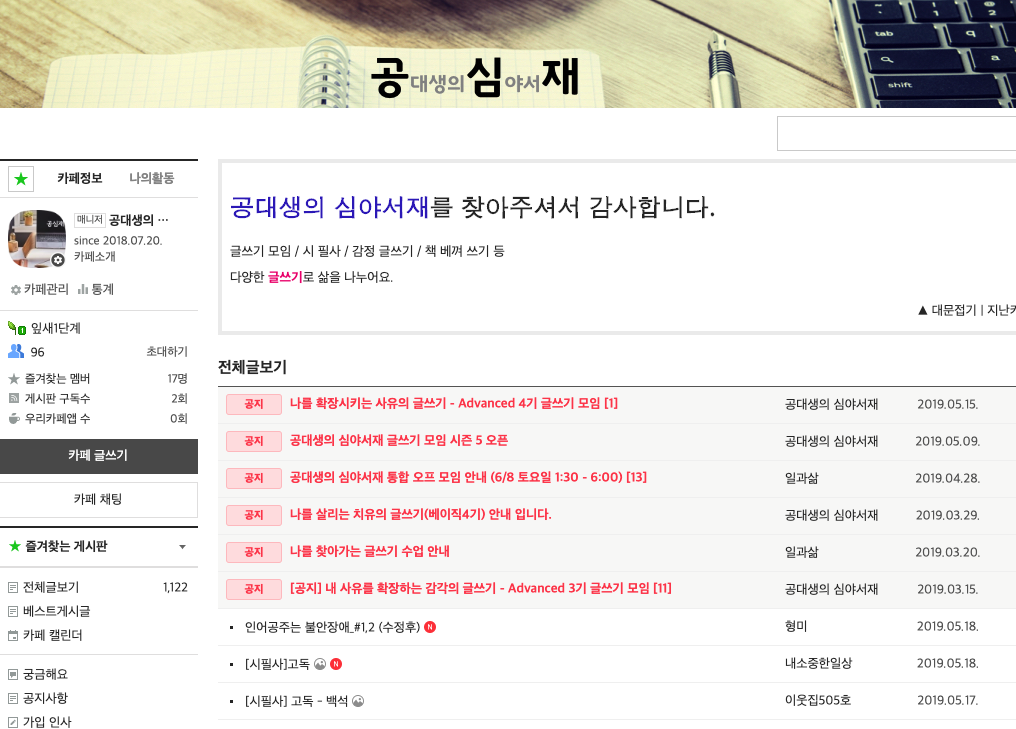Screen dimensions: 1016x729
Task: Click the 잎새1단계 leaf level icon
Action: point(16,328)
